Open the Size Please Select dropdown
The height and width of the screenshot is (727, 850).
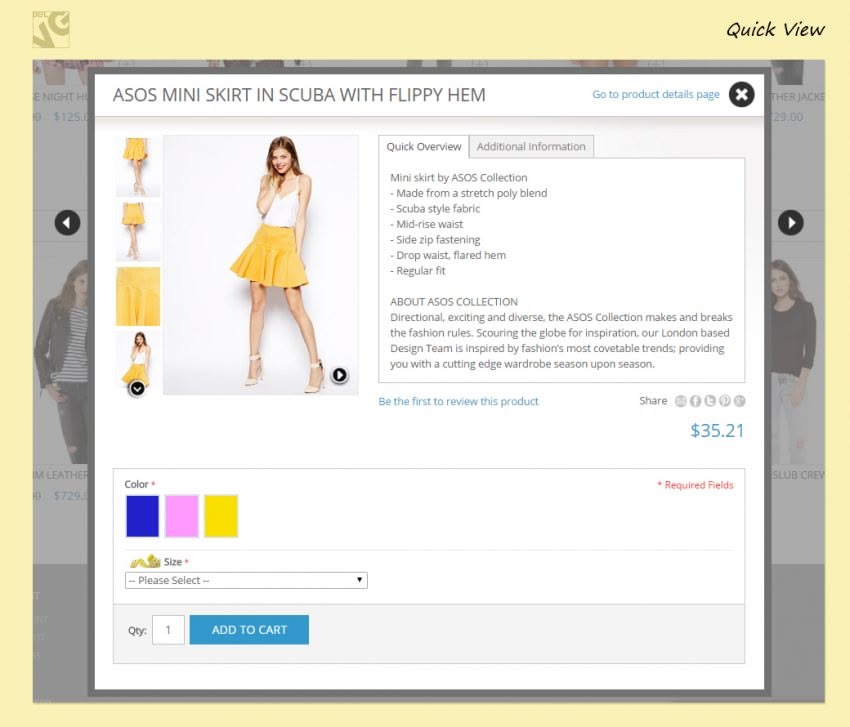tap(246, 580)
